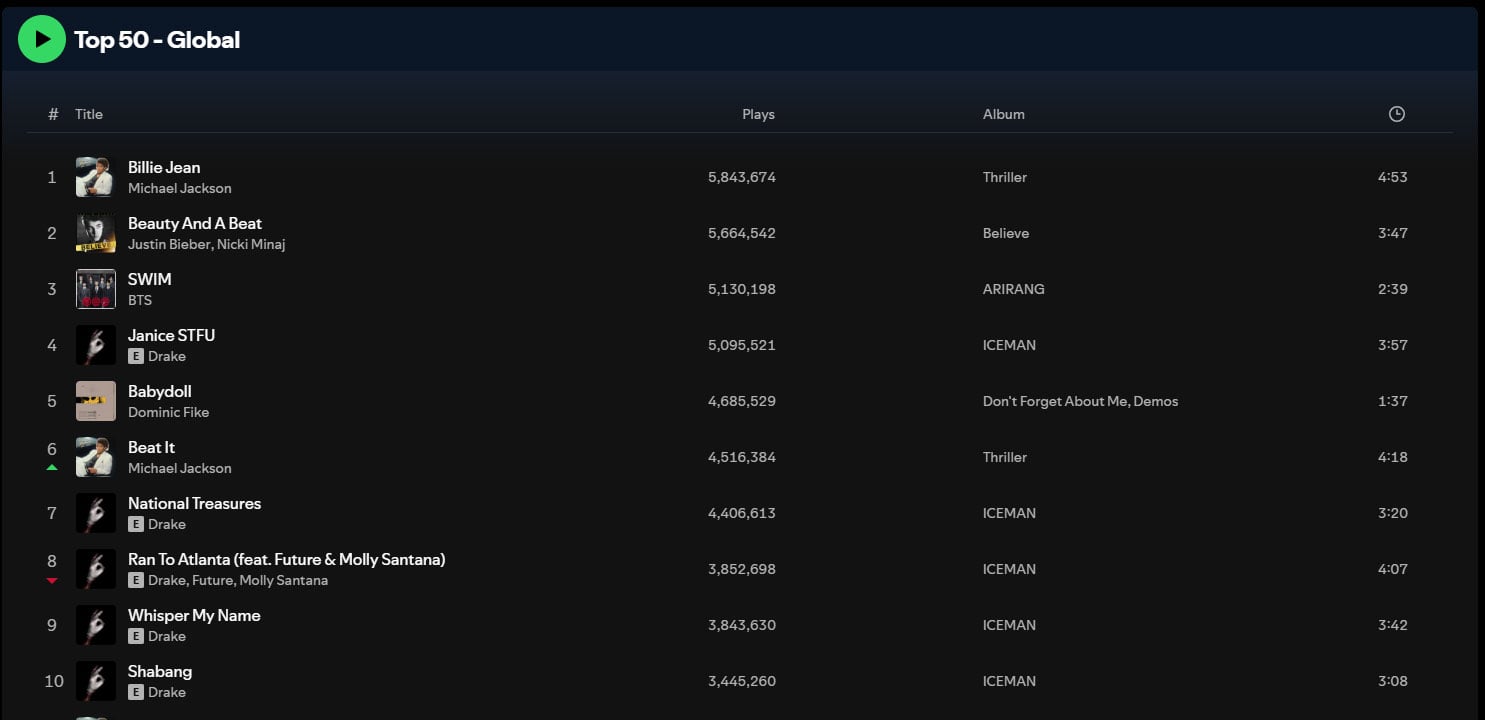This screenshot has height=720, width=1485.
Task: Click the Album column header
Action: 1004,114
